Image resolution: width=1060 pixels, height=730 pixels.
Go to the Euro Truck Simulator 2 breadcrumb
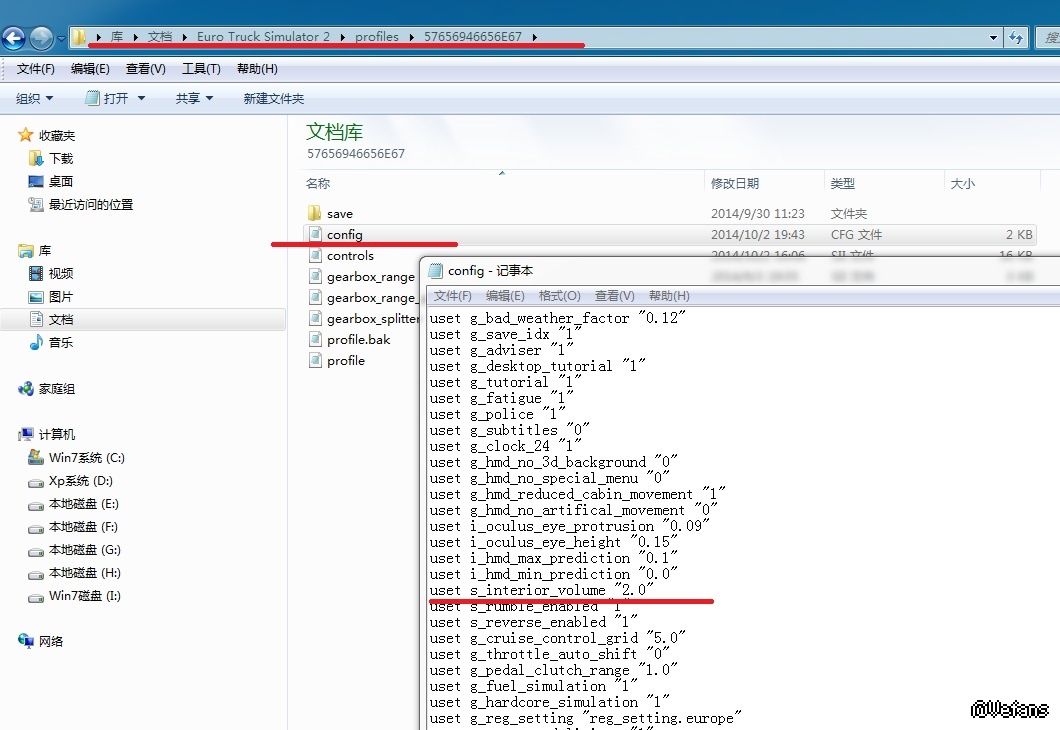(264, 36)
